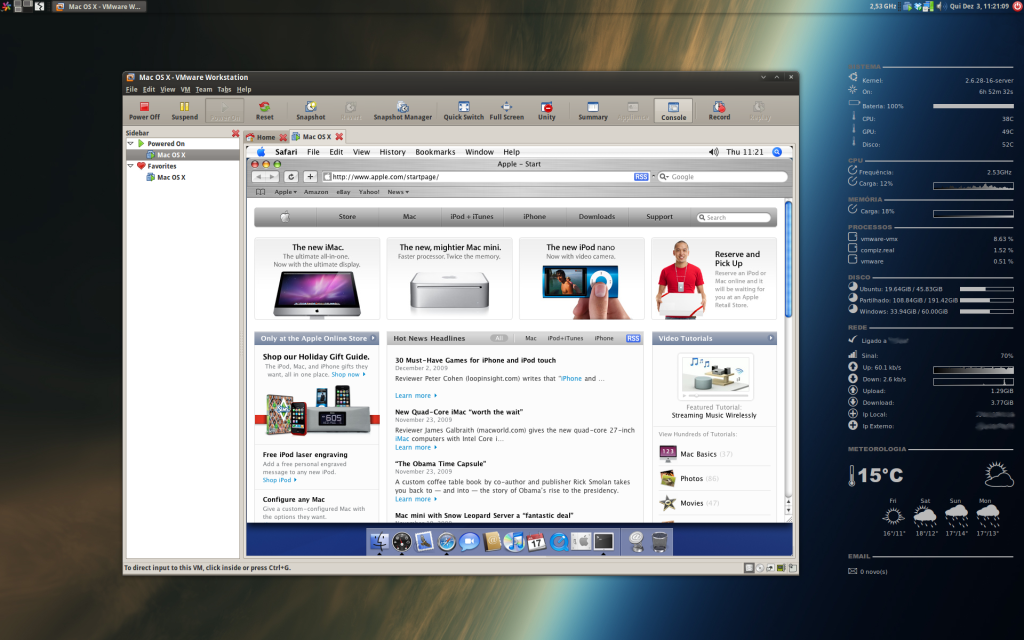
Task: Open Finder in the Mac dock
Action: pos(379,541)
